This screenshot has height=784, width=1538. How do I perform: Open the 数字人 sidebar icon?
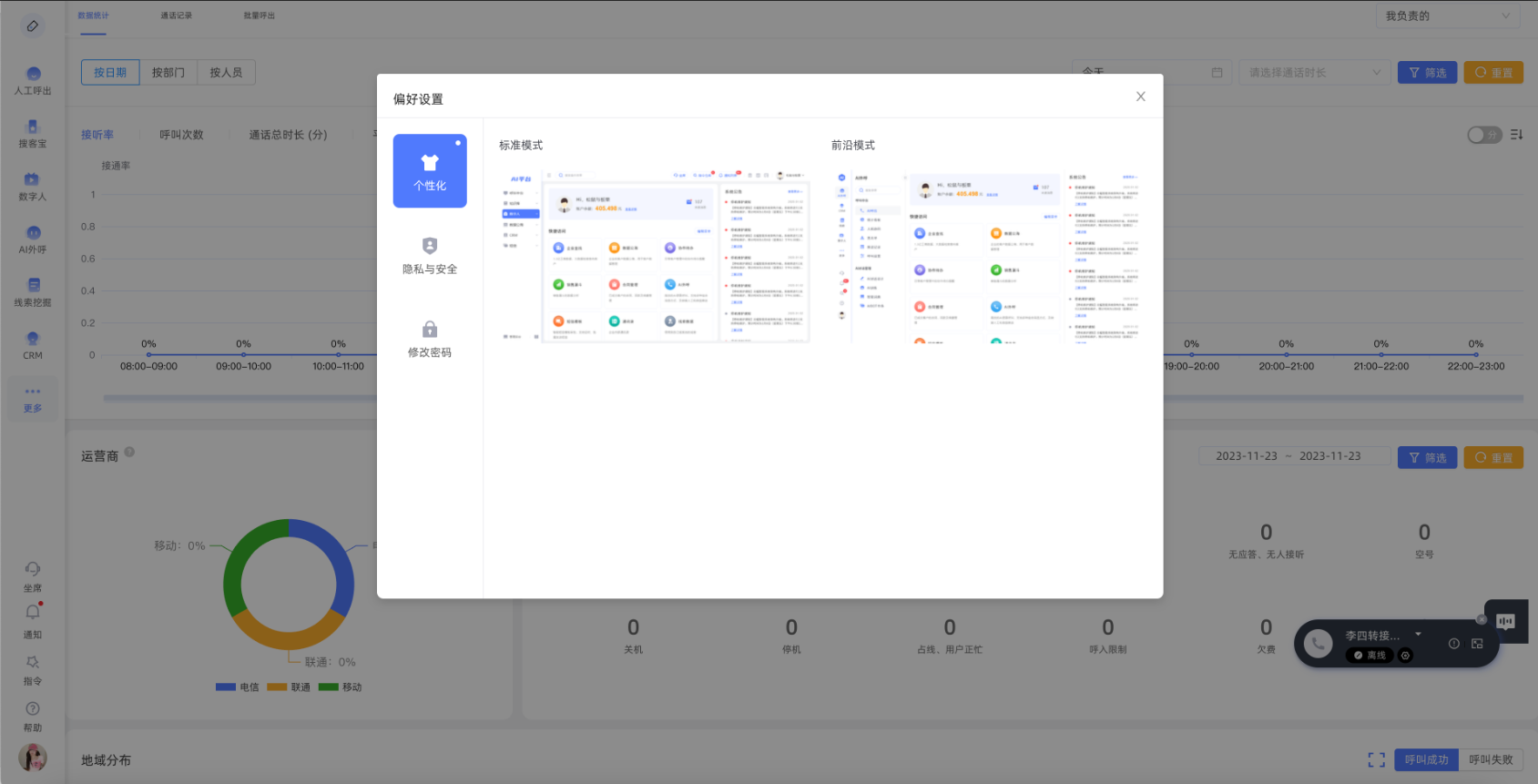[x=33, y=186]
